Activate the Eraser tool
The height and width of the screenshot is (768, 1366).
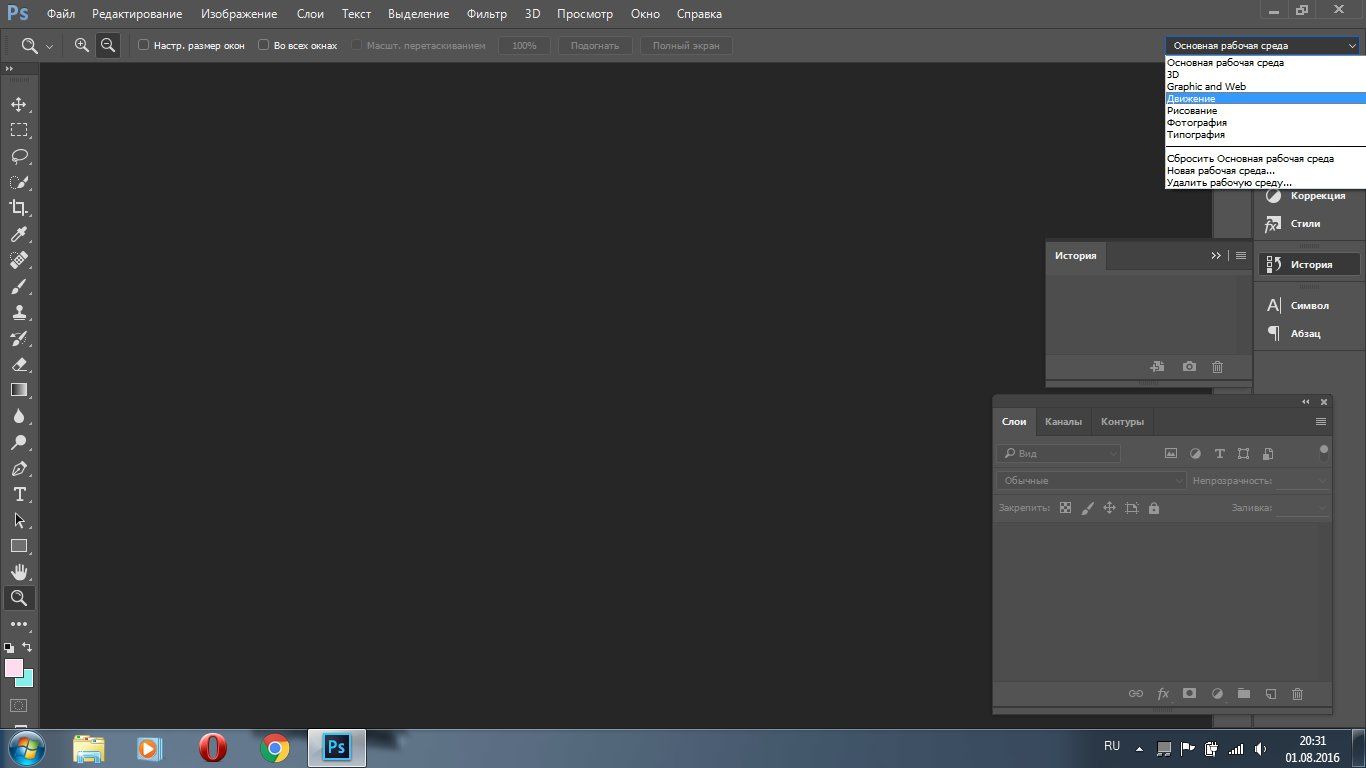pyautogui.click(x=19, y=364)
